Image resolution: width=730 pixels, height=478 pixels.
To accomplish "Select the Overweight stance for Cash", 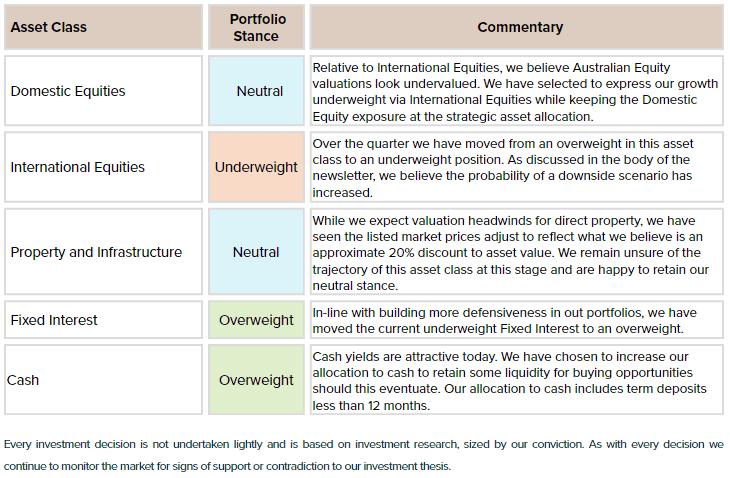I will [x=256, y=380].
